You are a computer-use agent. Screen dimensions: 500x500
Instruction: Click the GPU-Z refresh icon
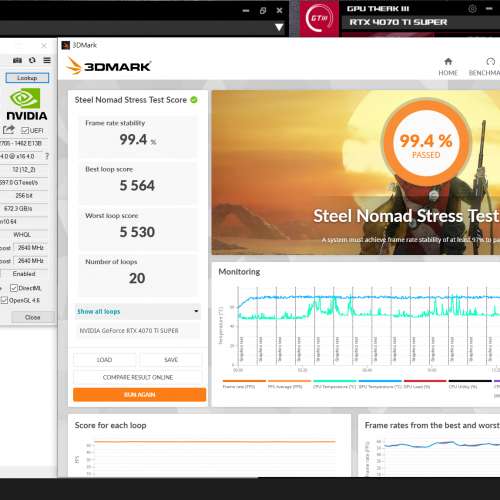pos(32,60)
